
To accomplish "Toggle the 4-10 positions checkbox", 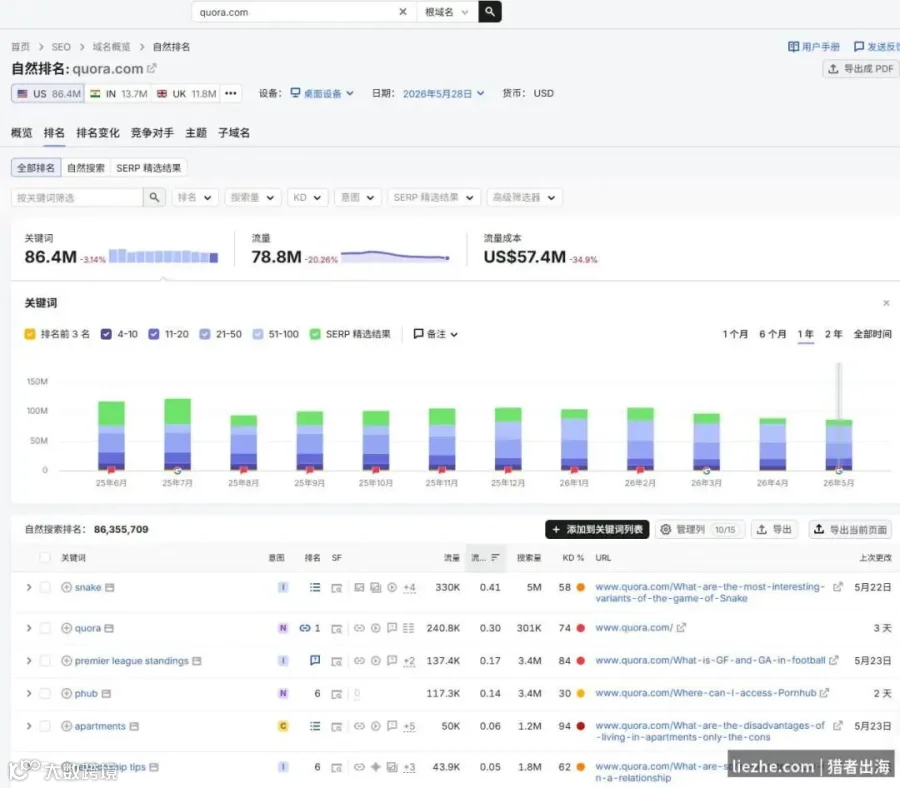I will coord(106,334).
